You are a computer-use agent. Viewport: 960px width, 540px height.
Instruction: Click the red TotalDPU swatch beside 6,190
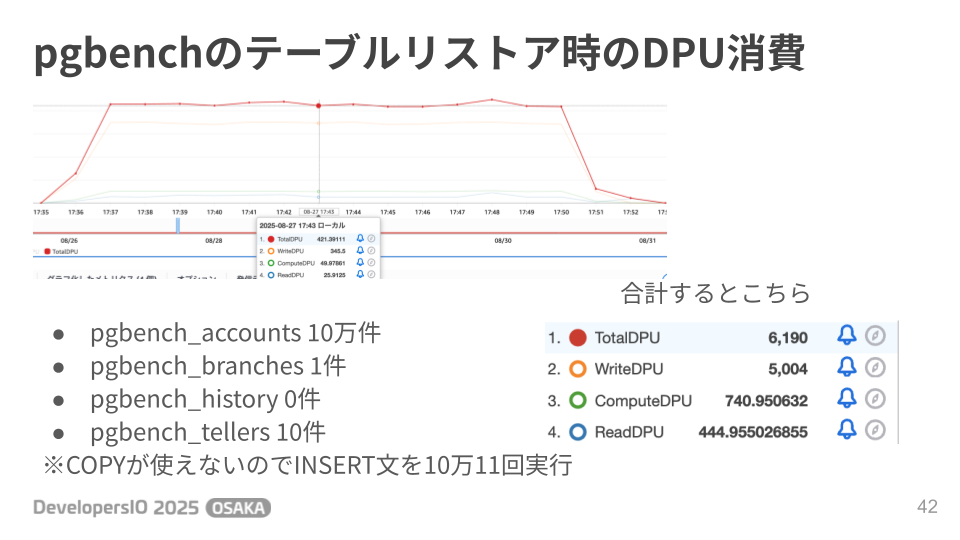tap(578, 338)
